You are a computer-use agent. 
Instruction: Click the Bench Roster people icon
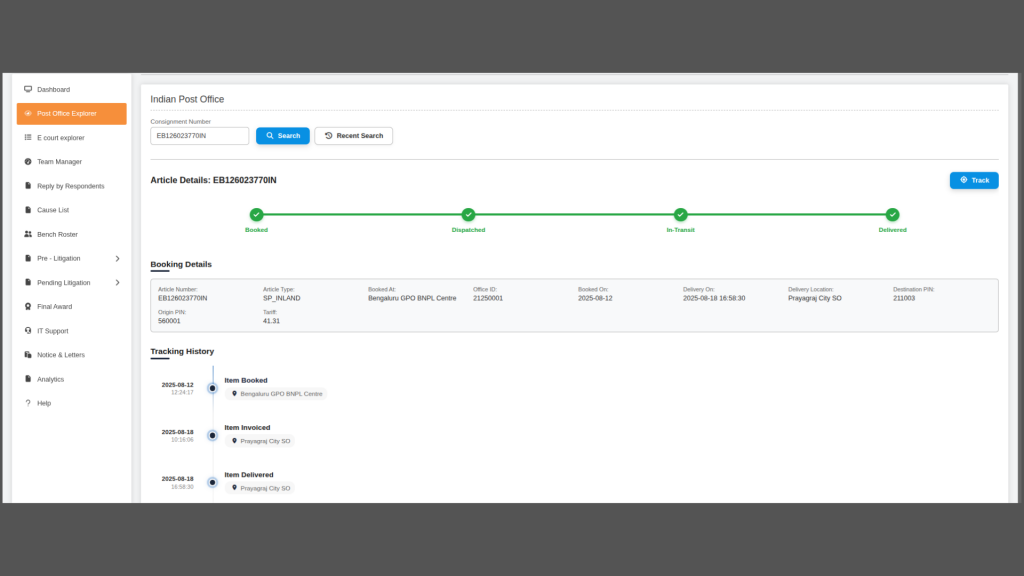[x=28, y=234]
